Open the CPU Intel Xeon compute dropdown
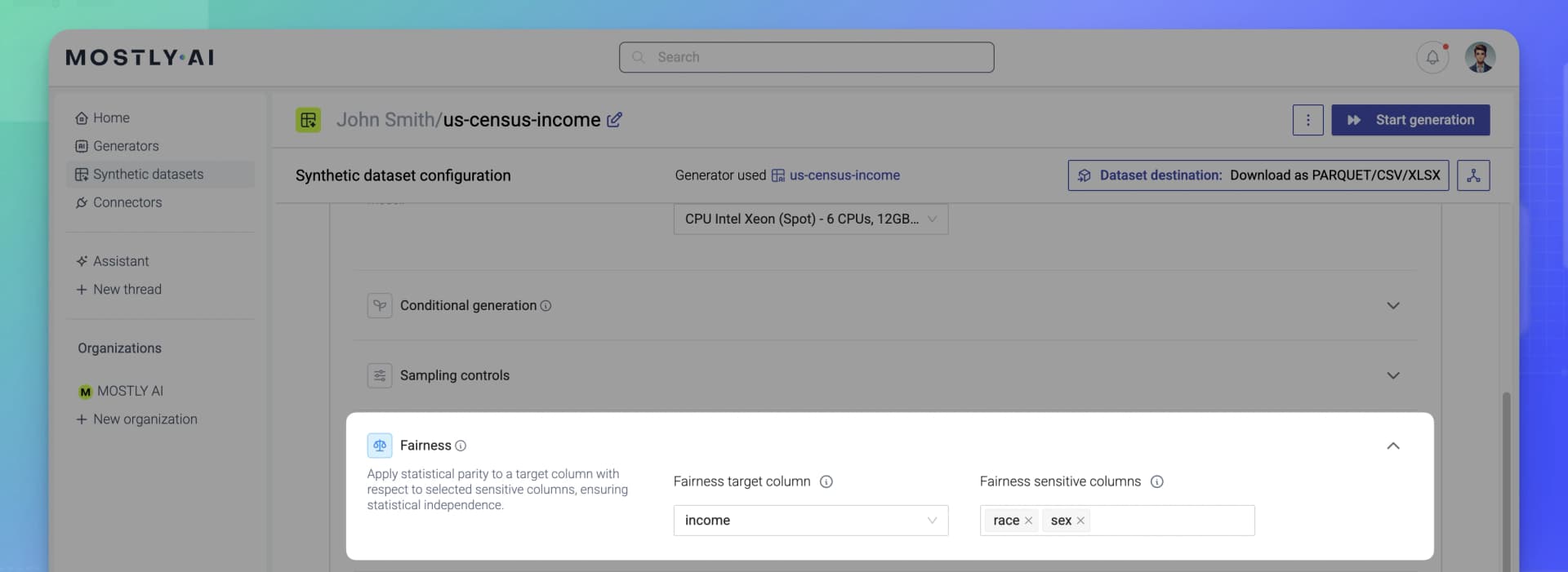Viewport: 1568px width, 572px height. click(810, 219)
